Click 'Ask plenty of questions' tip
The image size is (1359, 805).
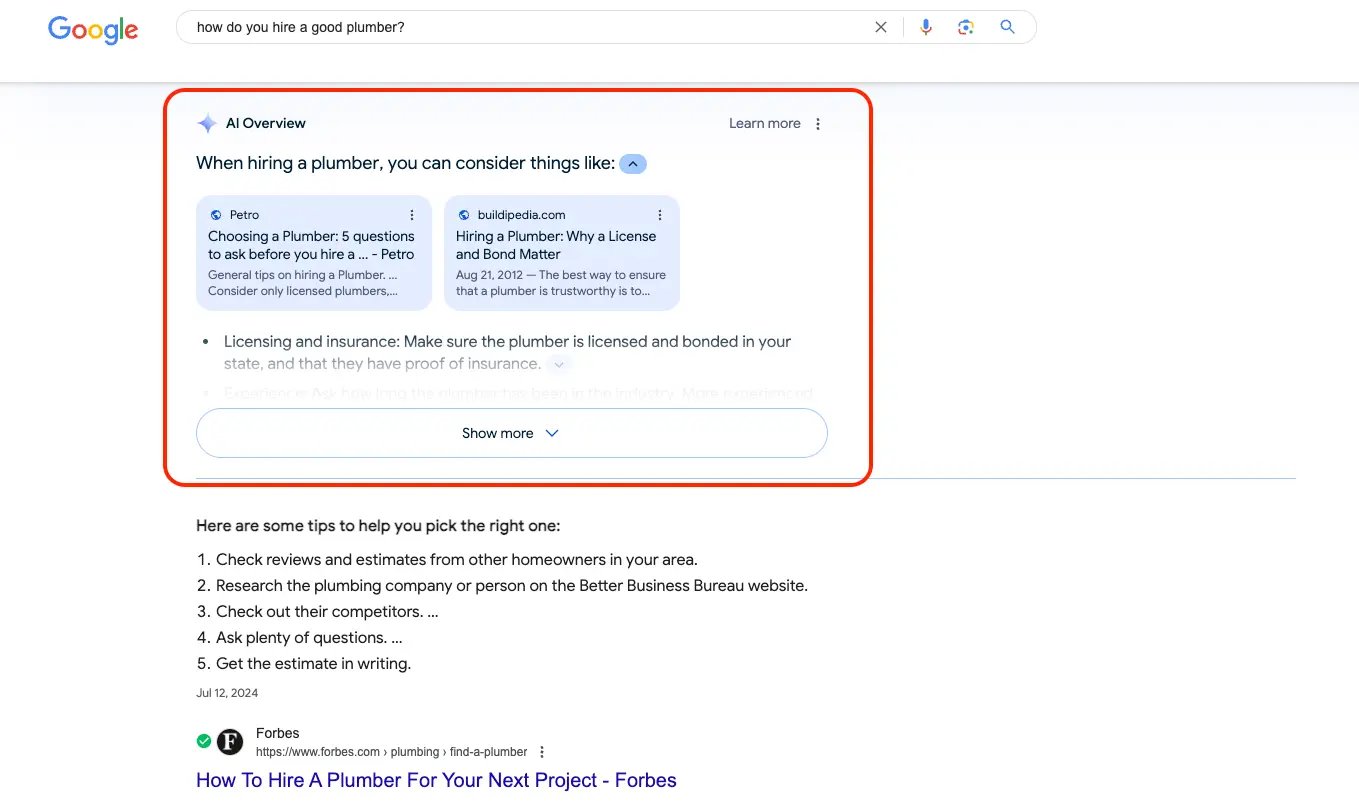pyautogui.click(x=309, y=638)
